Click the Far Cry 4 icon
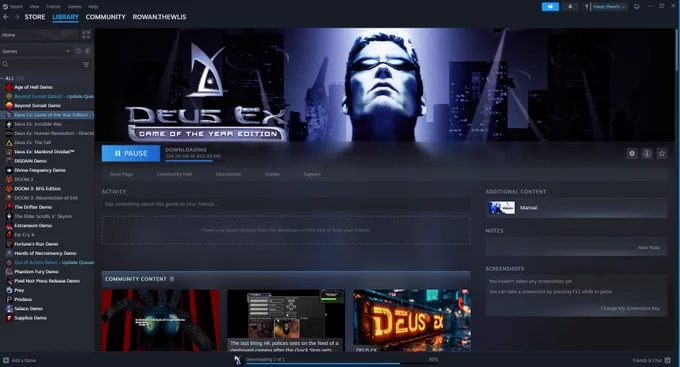This screenshot has height=367, width=680. [9, 235]
